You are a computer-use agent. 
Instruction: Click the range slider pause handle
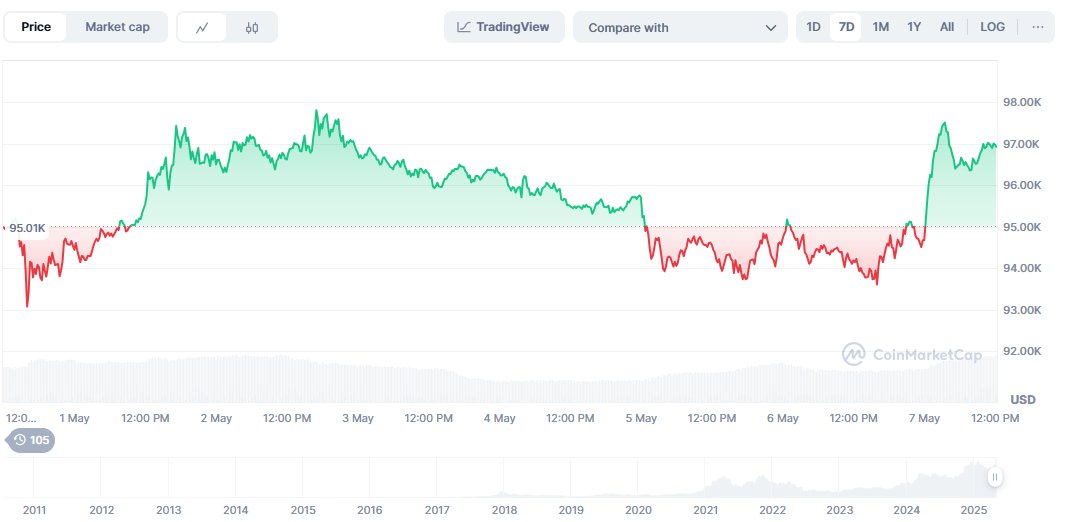(994, 478)
